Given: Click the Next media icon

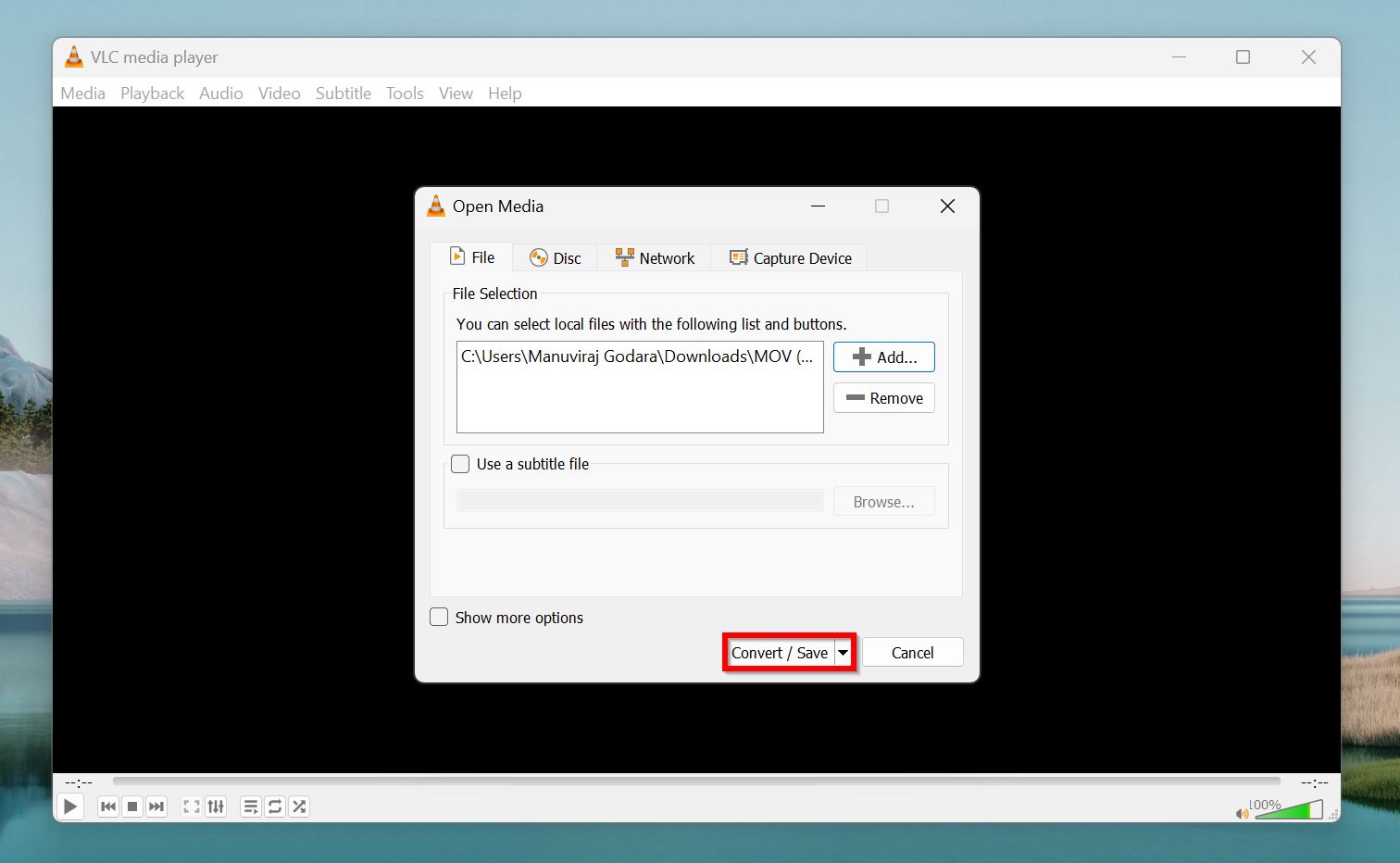Looking at the screenshot, I should coord(156,807).
